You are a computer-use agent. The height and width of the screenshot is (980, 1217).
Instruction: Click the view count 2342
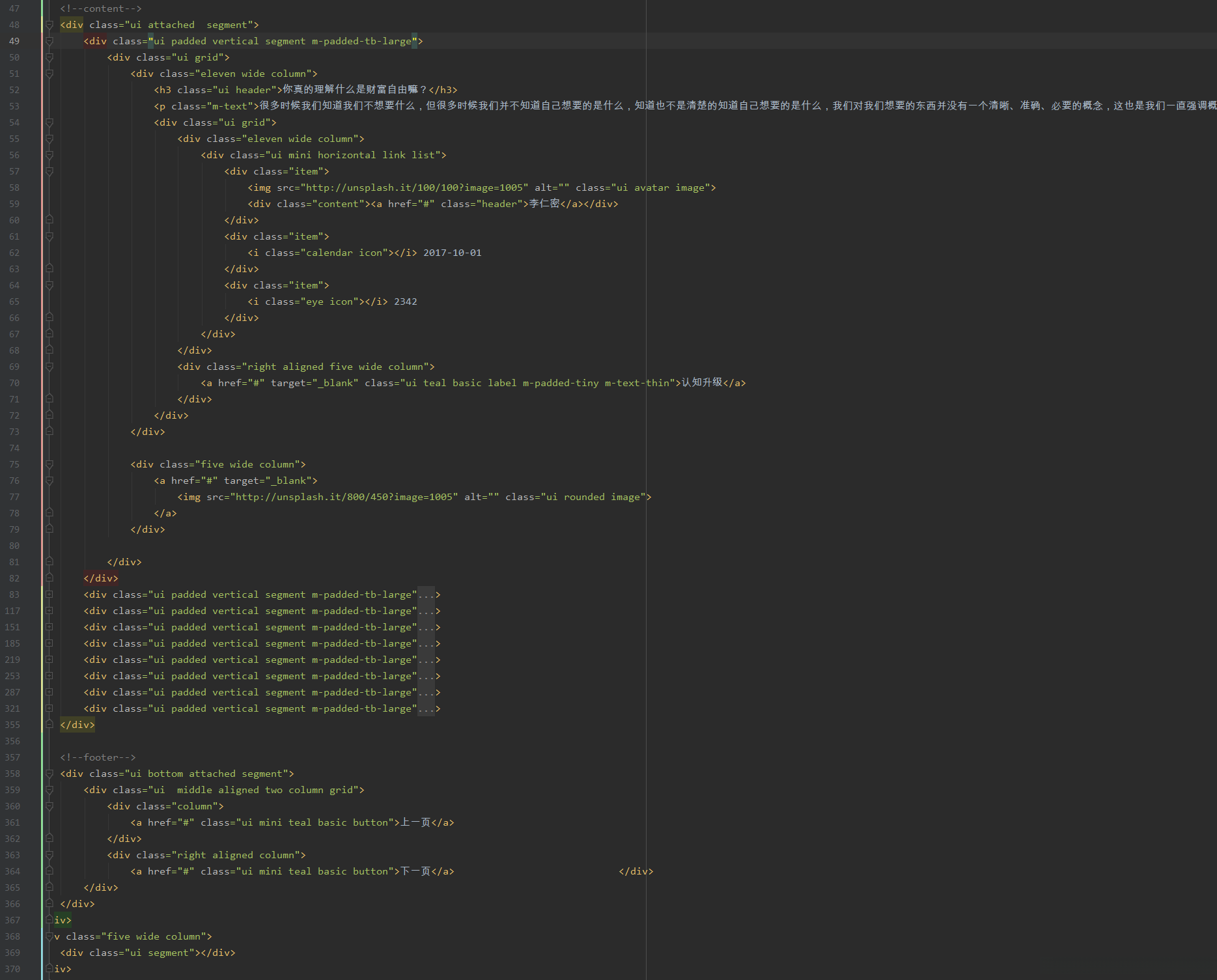(x=406, y=301)
